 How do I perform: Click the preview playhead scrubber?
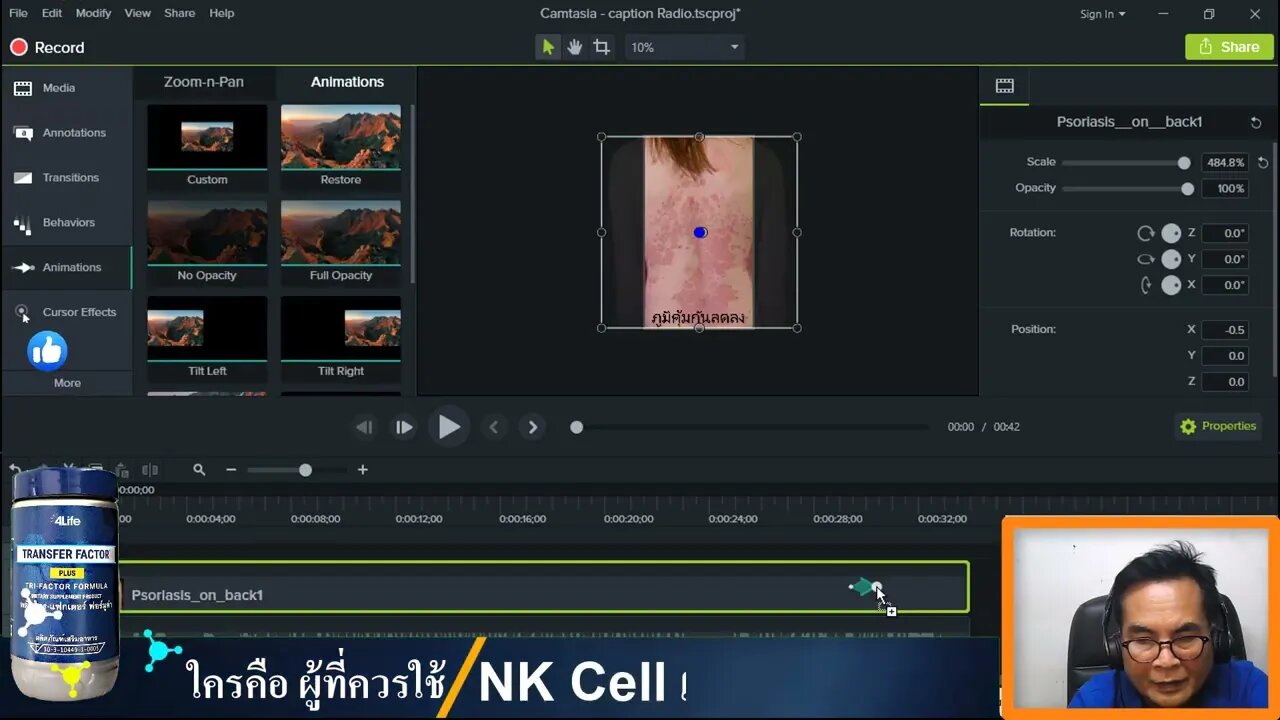tap(576, 427)
